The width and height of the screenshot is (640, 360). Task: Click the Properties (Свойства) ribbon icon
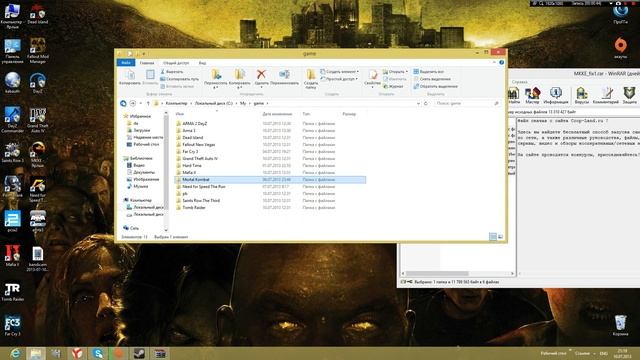click(x=372, y=78)
